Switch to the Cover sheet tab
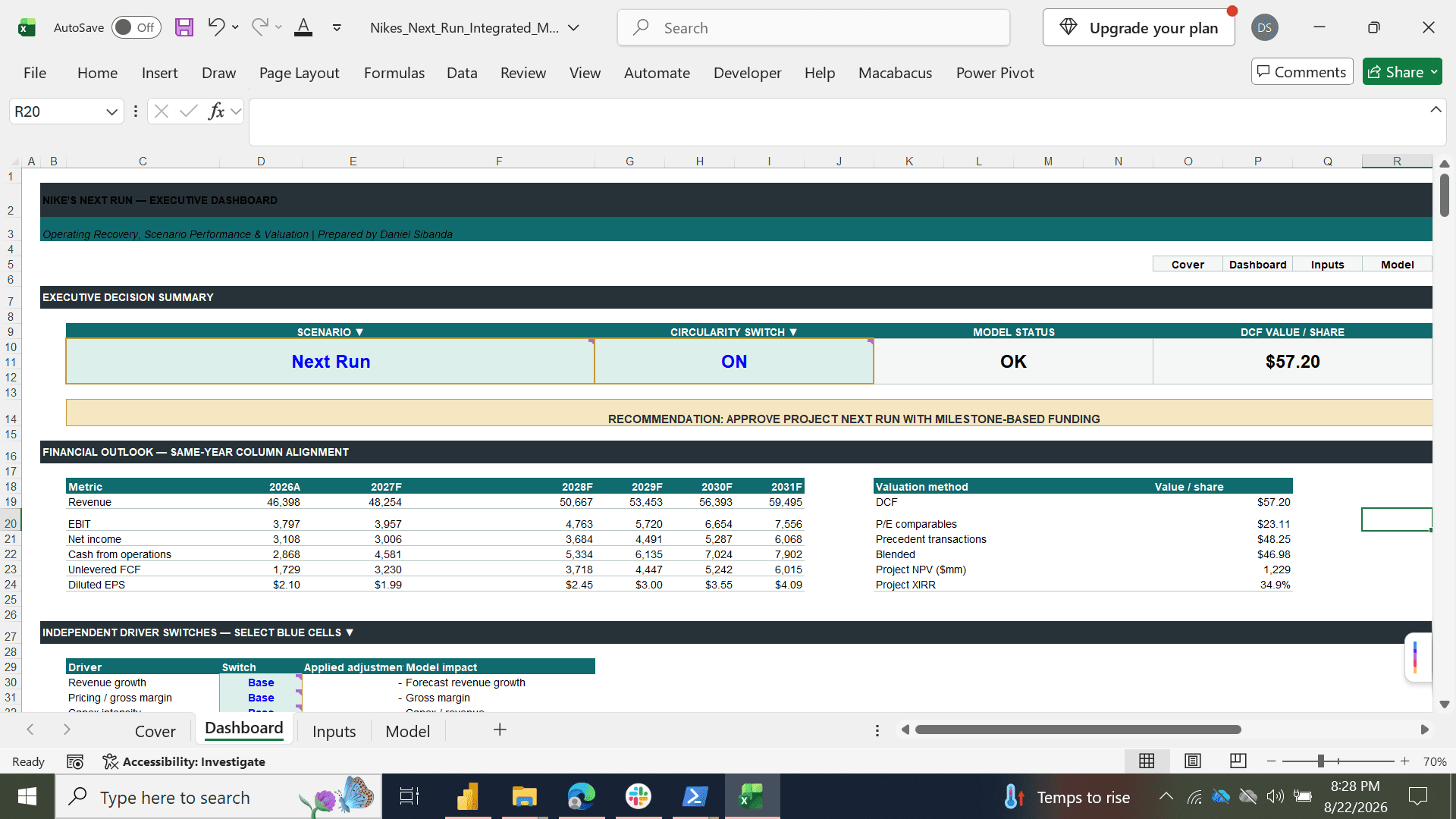Image resolution: width=1456 pixels, height=819 pixels. pos(155,731)
